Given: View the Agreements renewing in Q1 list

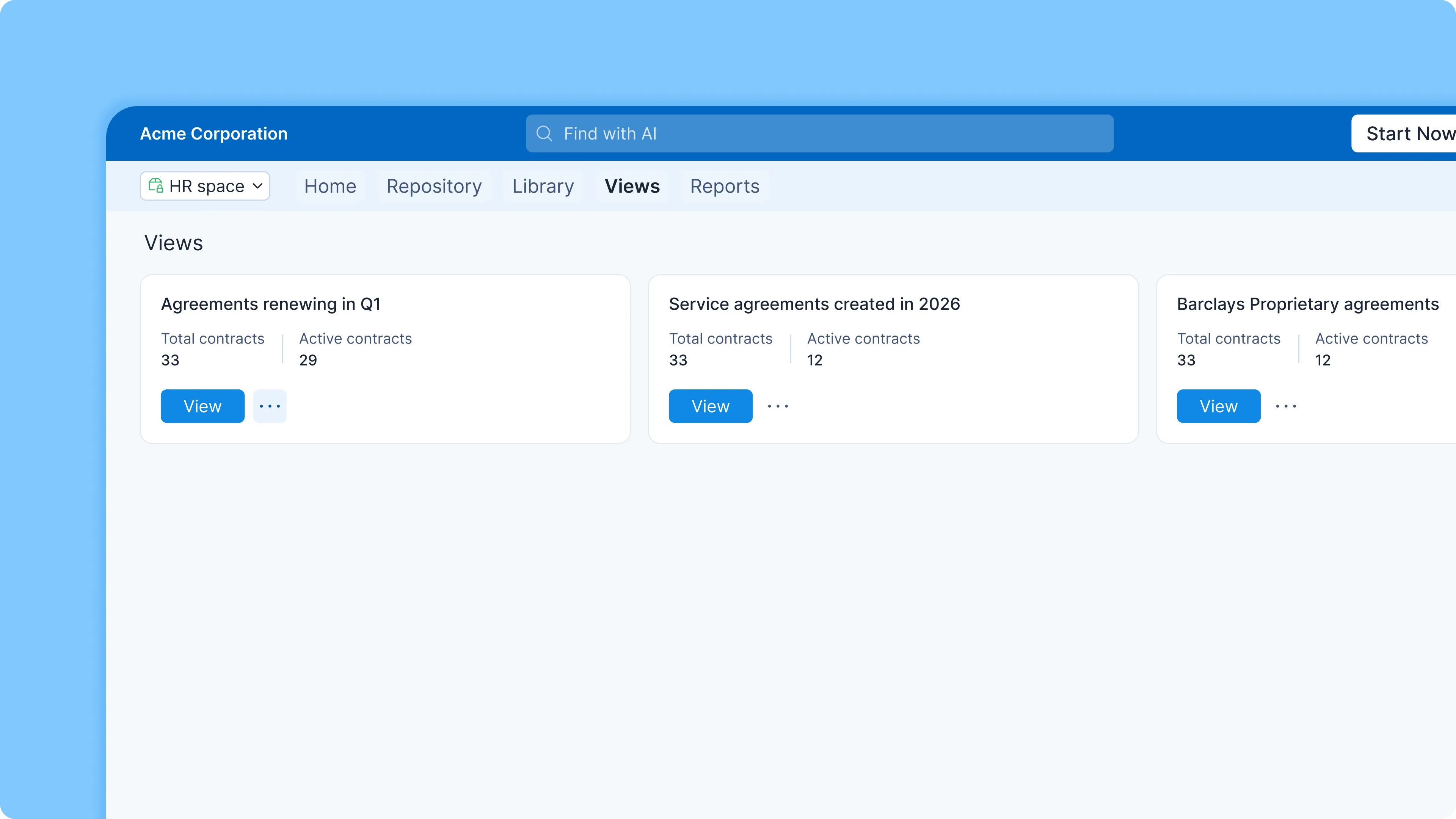Looking at the screenshot, I should pos(202,406).
